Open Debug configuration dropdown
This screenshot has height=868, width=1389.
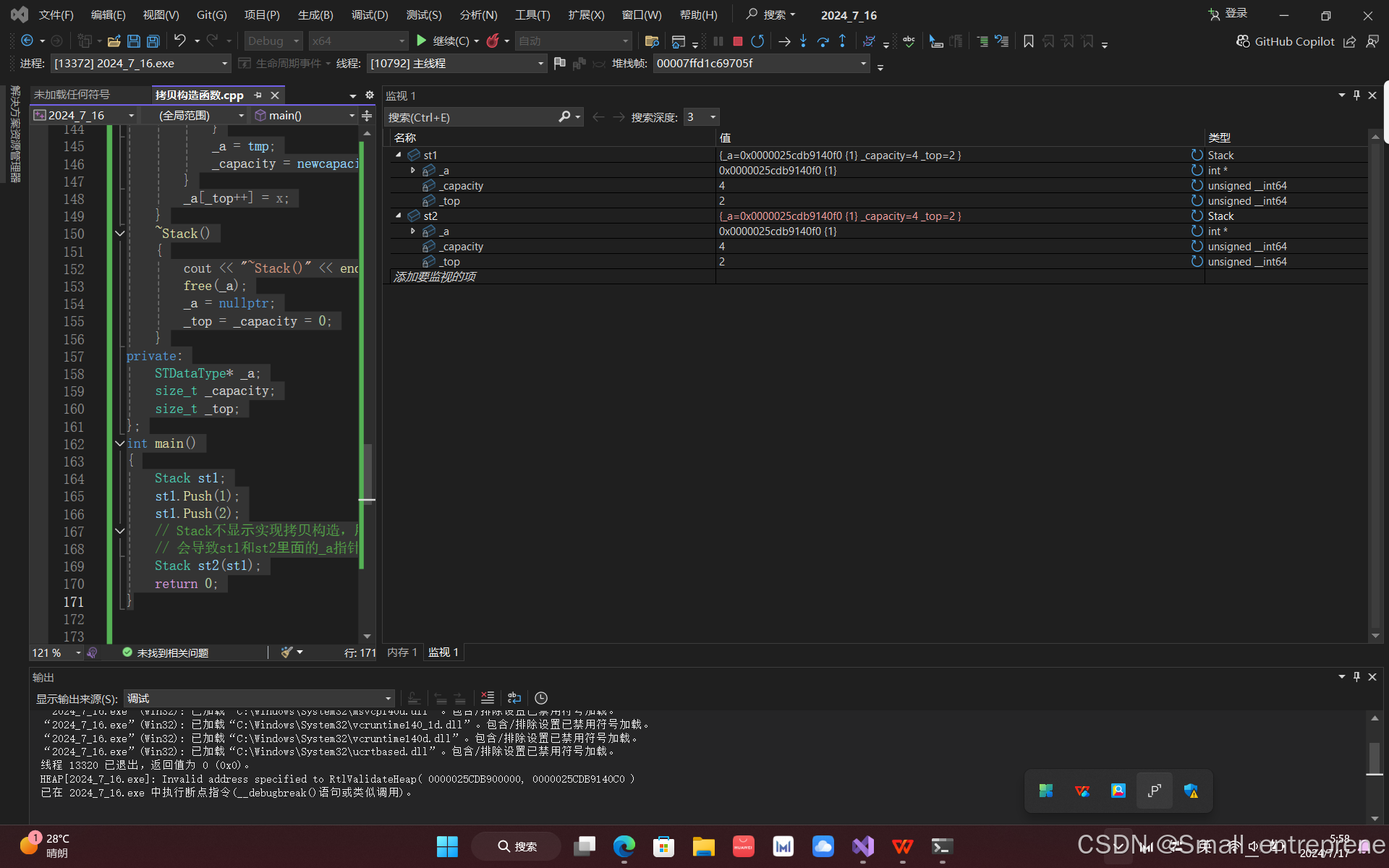[273, 41]
